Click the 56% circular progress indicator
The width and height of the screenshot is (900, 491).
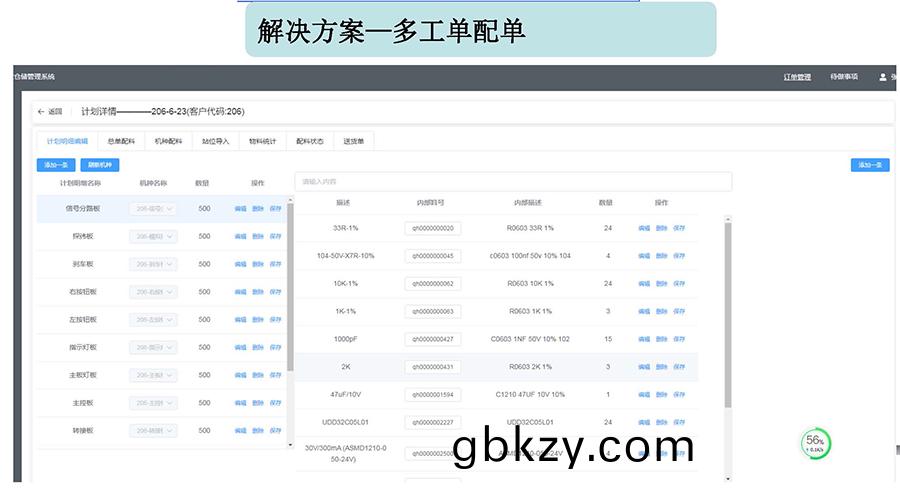(816, 443)
